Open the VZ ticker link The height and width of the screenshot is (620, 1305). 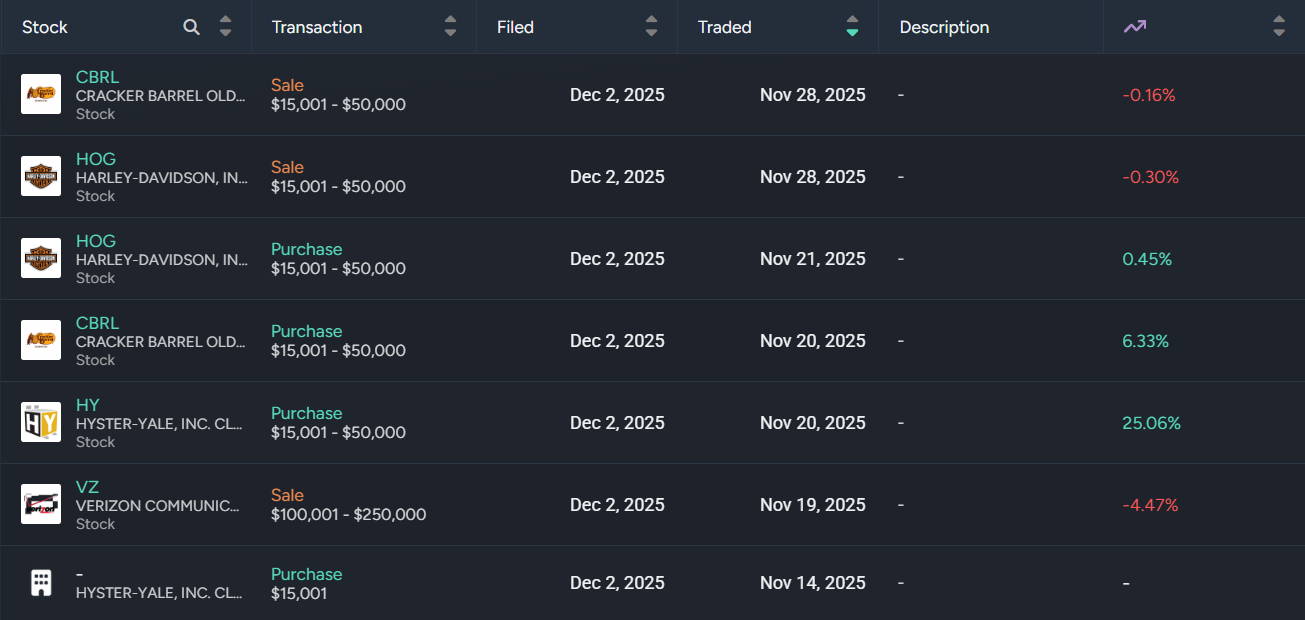point(87,487)
